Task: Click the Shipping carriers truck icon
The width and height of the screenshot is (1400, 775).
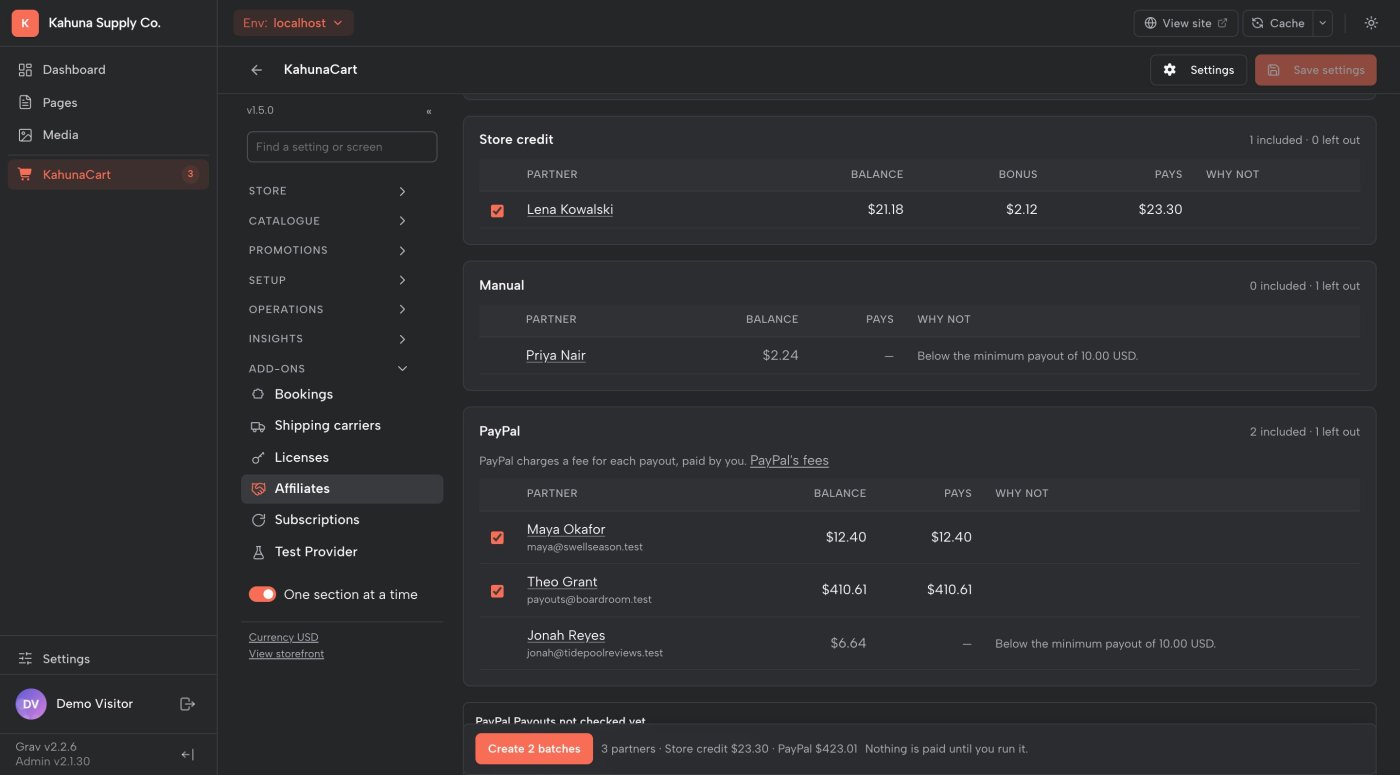Action: click(258, 426)
